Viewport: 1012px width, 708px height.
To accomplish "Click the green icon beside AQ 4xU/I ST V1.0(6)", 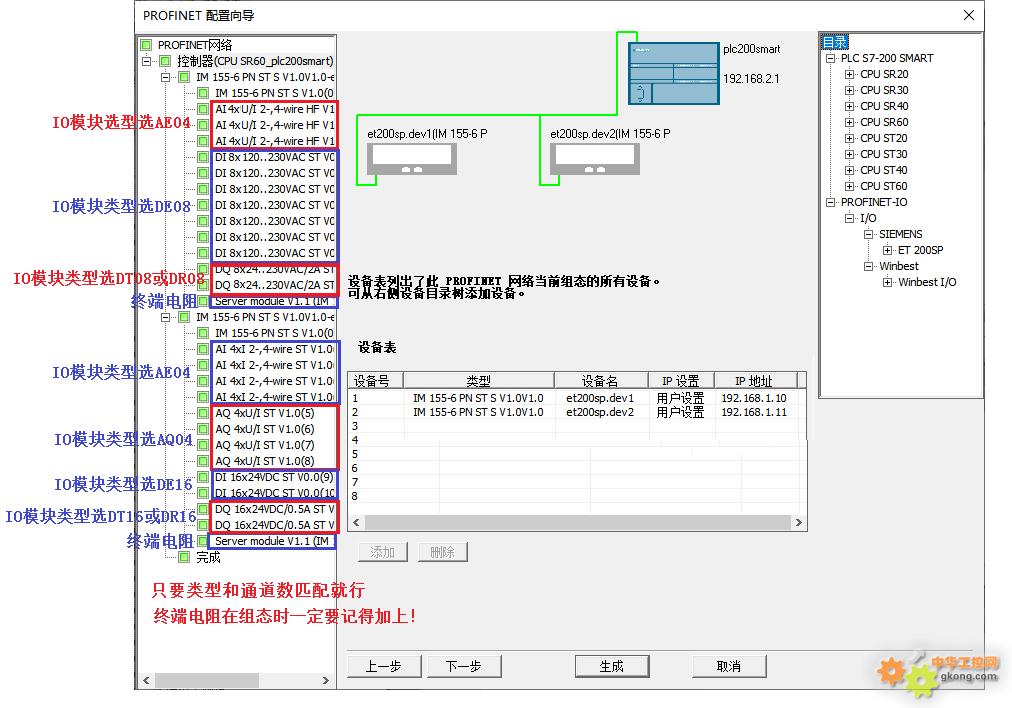I will click(203, 429).
